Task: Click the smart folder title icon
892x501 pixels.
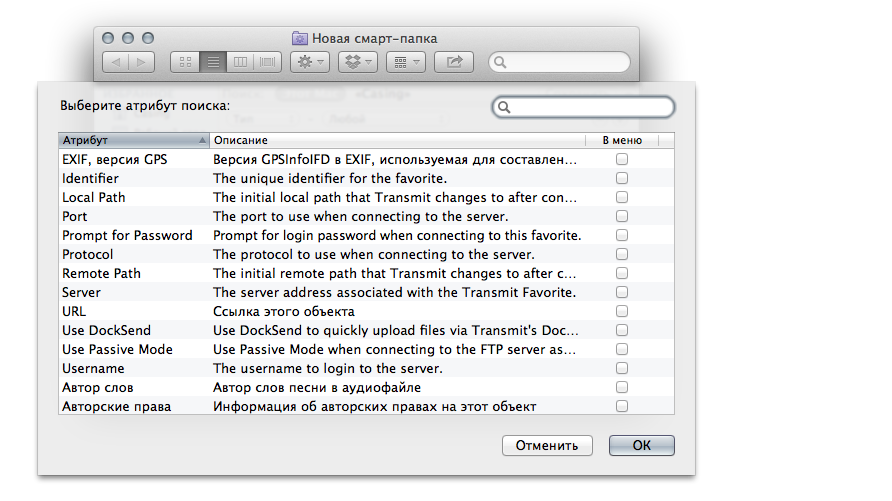Action: pyautogui.click(x=299, y=38)
